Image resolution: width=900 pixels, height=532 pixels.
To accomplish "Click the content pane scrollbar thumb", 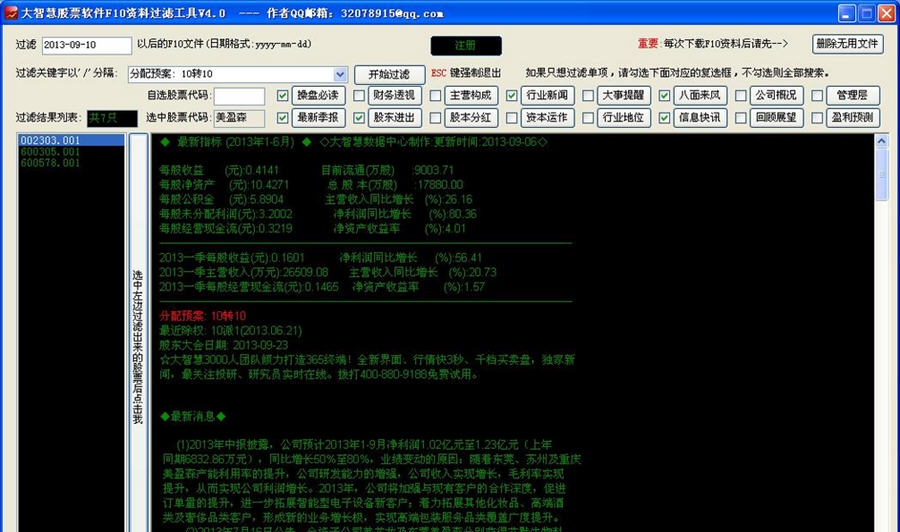I will pyautogui.click(x=881, y=175).
